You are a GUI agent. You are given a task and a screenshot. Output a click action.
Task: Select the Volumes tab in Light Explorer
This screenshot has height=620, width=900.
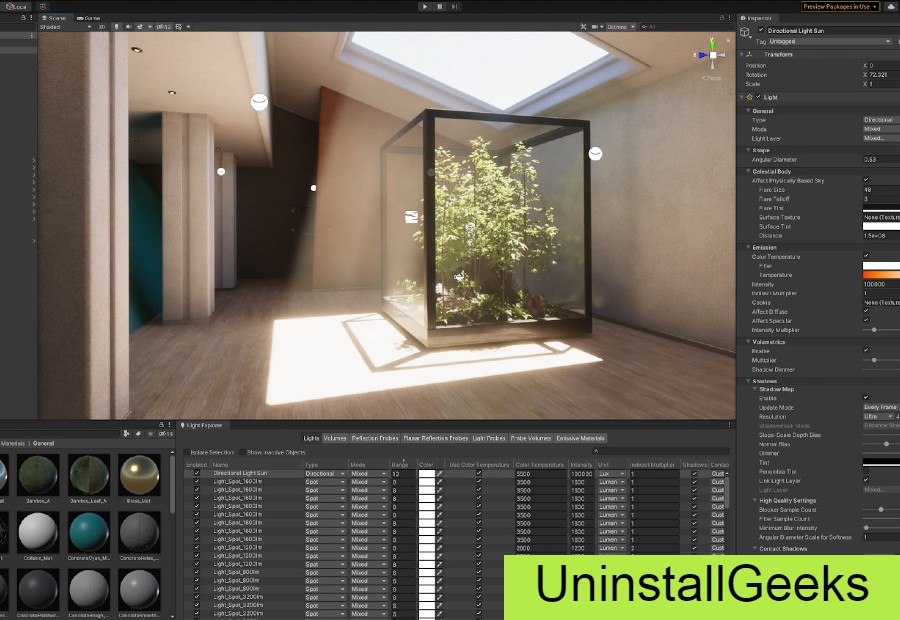pos(335,438)
